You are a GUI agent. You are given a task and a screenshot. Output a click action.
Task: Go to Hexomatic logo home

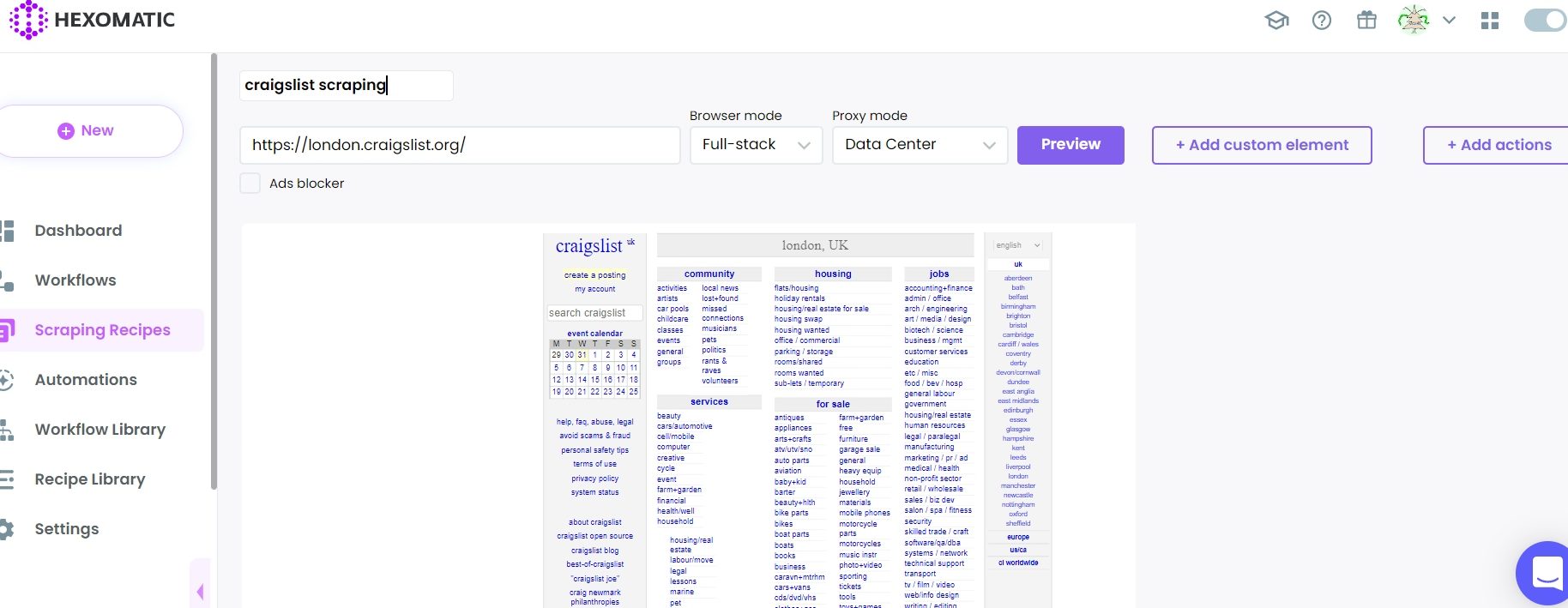tap(92, 20)
